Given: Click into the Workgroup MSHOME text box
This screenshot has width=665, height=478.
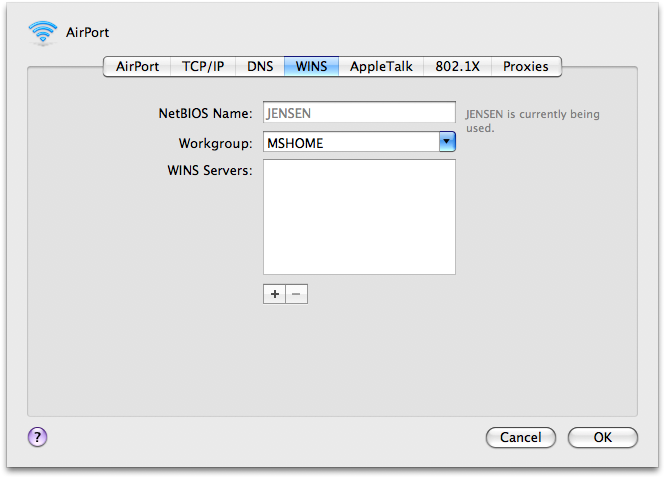Looking at the screenshot, I should [x=350, y=143].
